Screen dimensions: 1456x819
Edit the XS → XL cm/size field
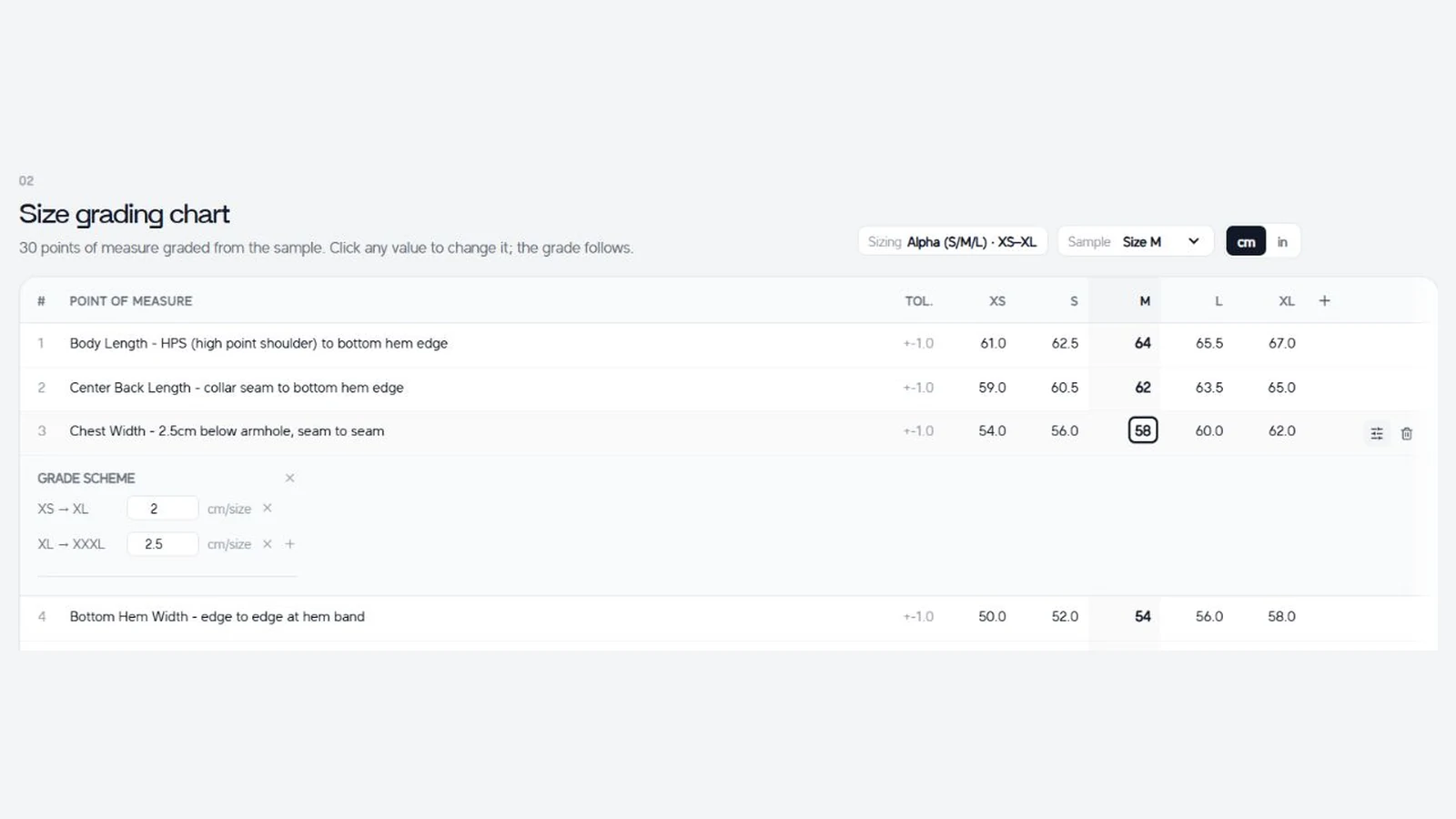click(162, 509)
